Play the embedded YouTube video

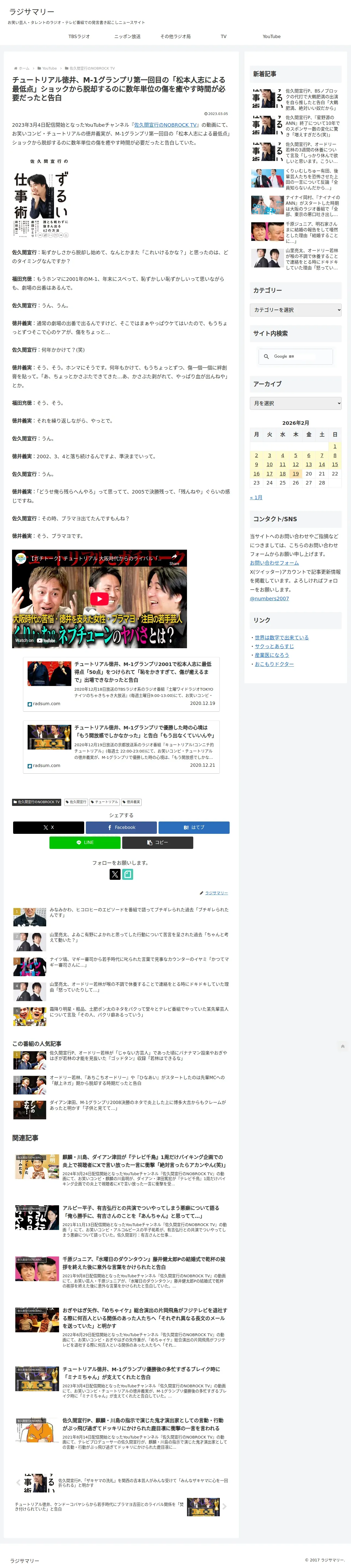click(x=99, y=599)
